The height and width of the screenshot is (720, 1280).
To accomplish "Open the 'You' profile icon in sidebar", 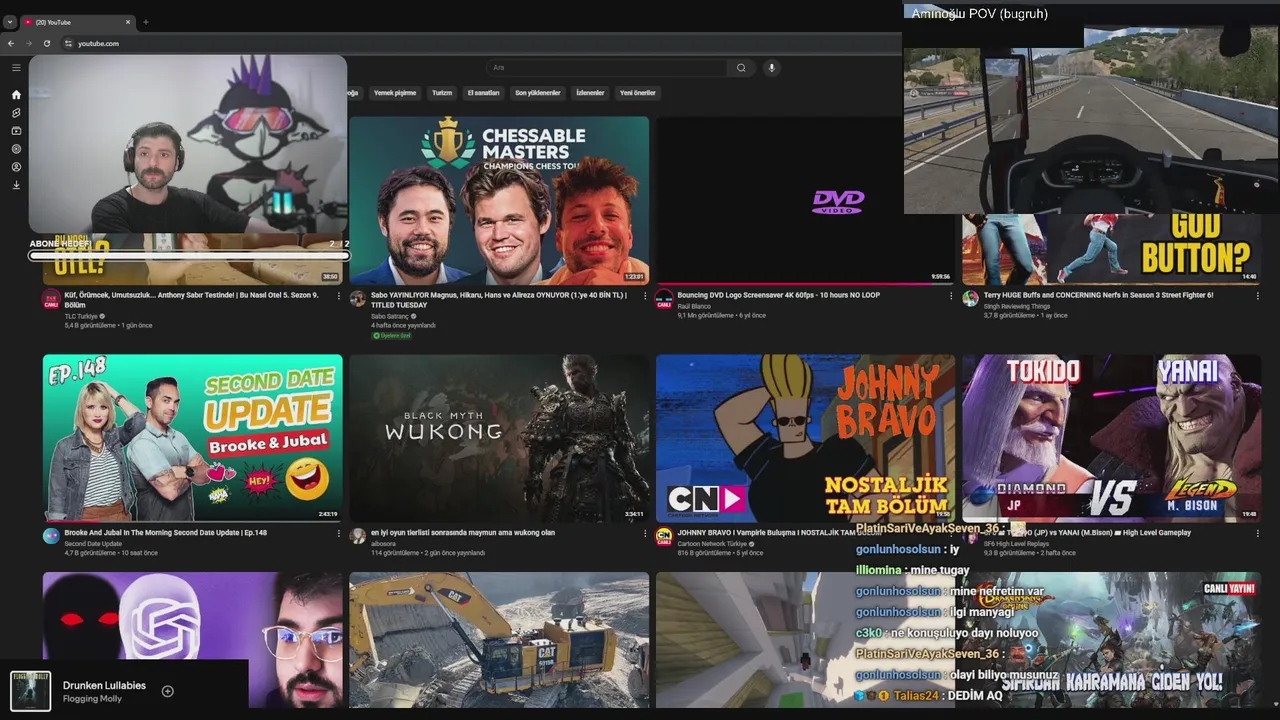I will point(16,167).
